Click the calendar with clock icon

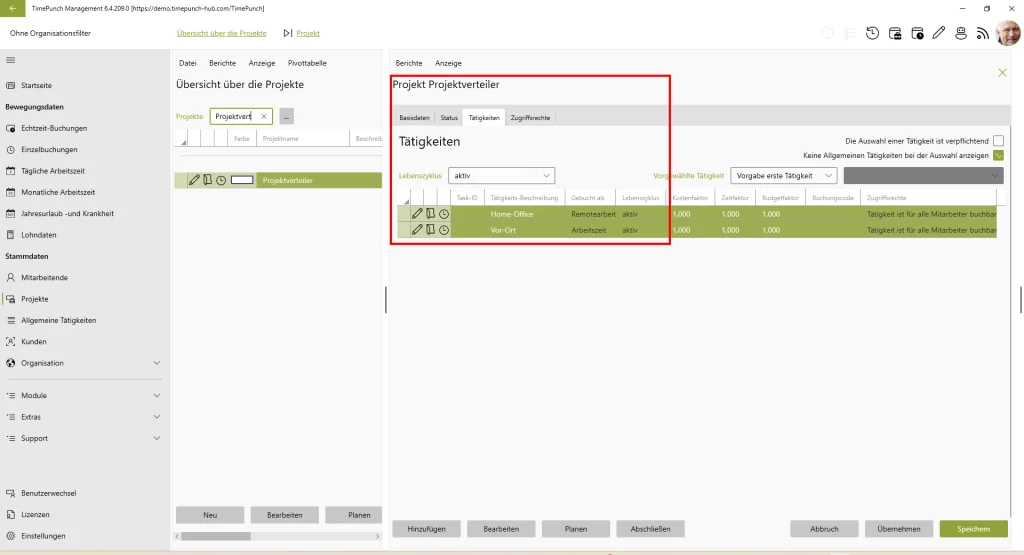[917, 33]
